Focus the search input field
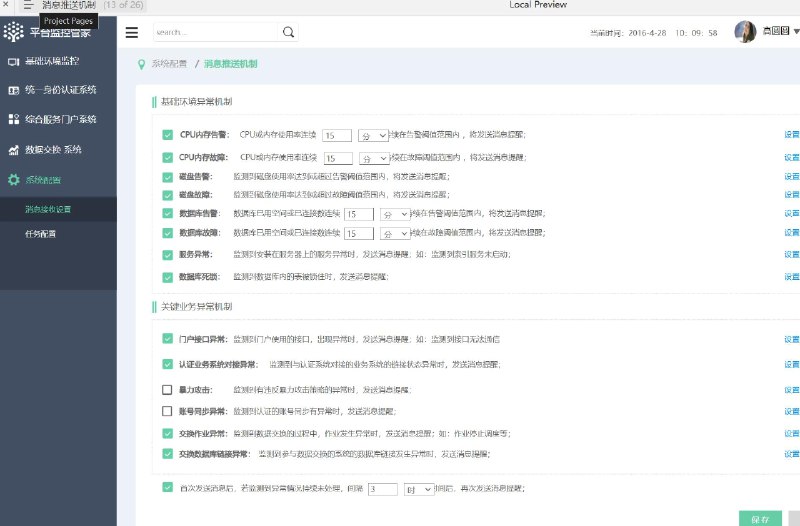 (x=215, y=32)
